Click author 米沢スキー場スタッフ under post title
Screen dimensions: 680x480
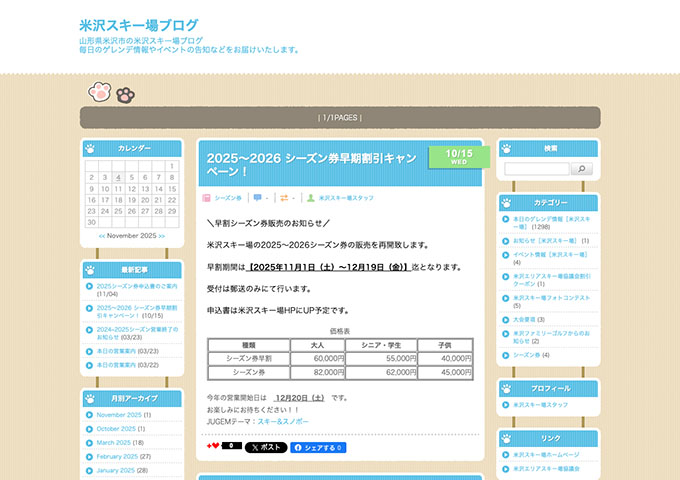click(x=346, y=198)
